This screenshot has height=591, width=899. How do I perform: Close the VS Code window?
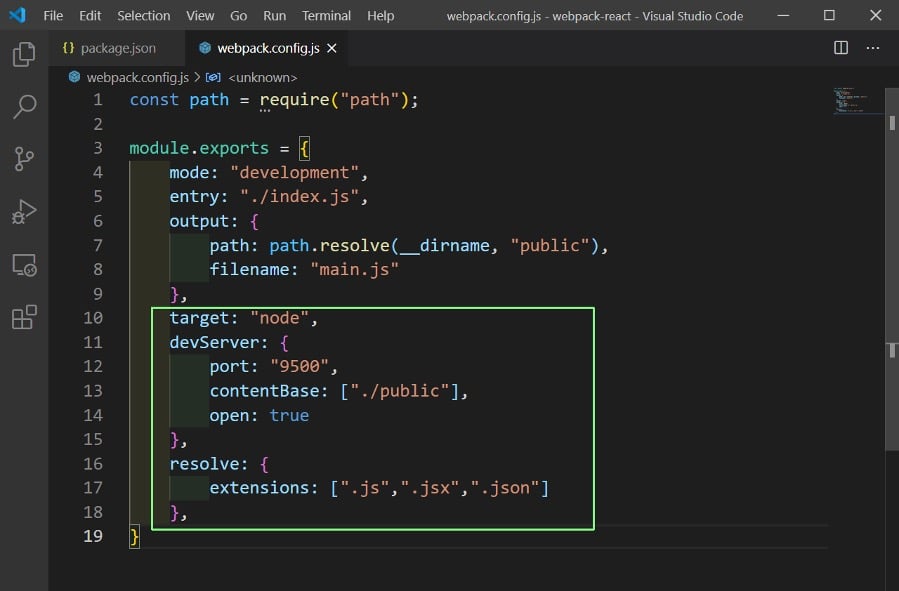click(875, 15)
